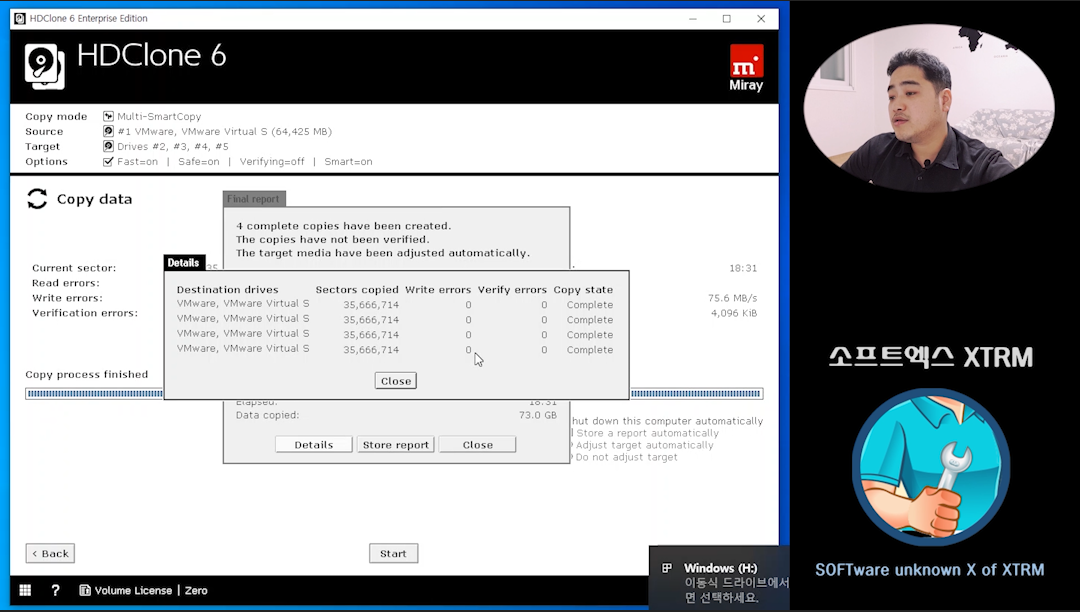The height and width of the screenshot is (612, 1080).
Task: Click 'Sectors copied' column header
Action: 357,290
